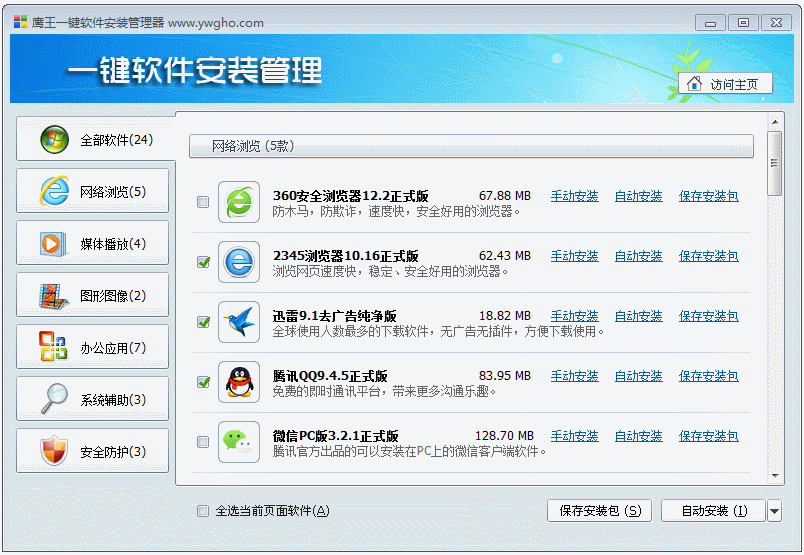The image size is (804, 555).
Task: Click the WeChat PC icon
Action: click(239, 442)
